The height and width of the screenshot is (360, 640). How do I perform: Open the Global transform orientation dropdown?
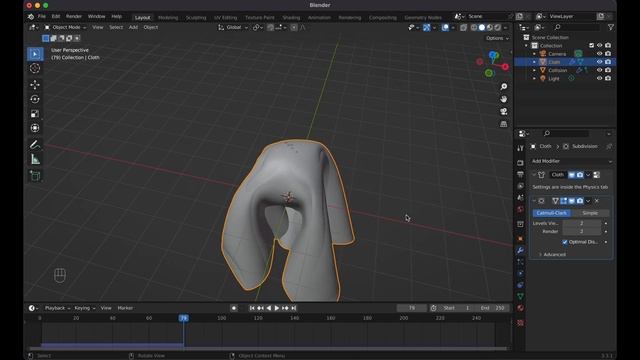233,27
